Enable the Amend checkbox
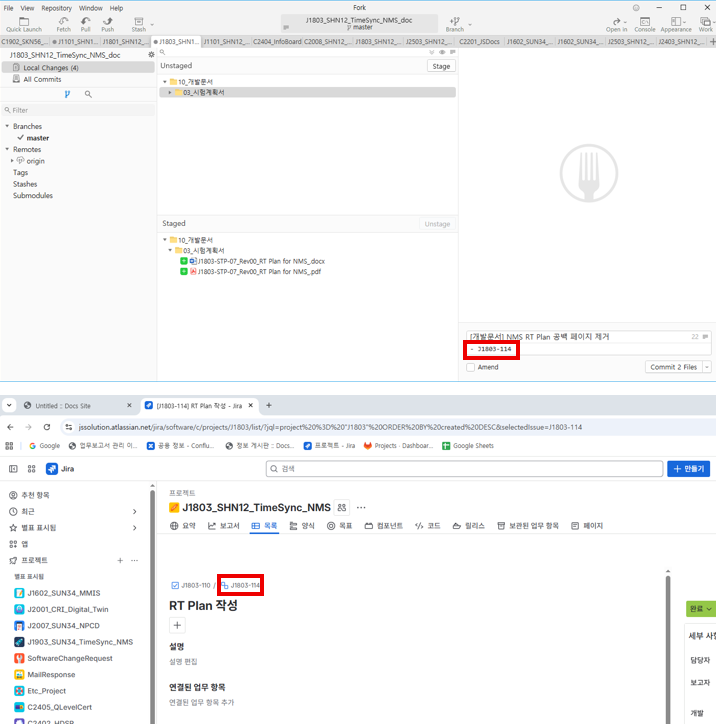 (x=471, y=367)
